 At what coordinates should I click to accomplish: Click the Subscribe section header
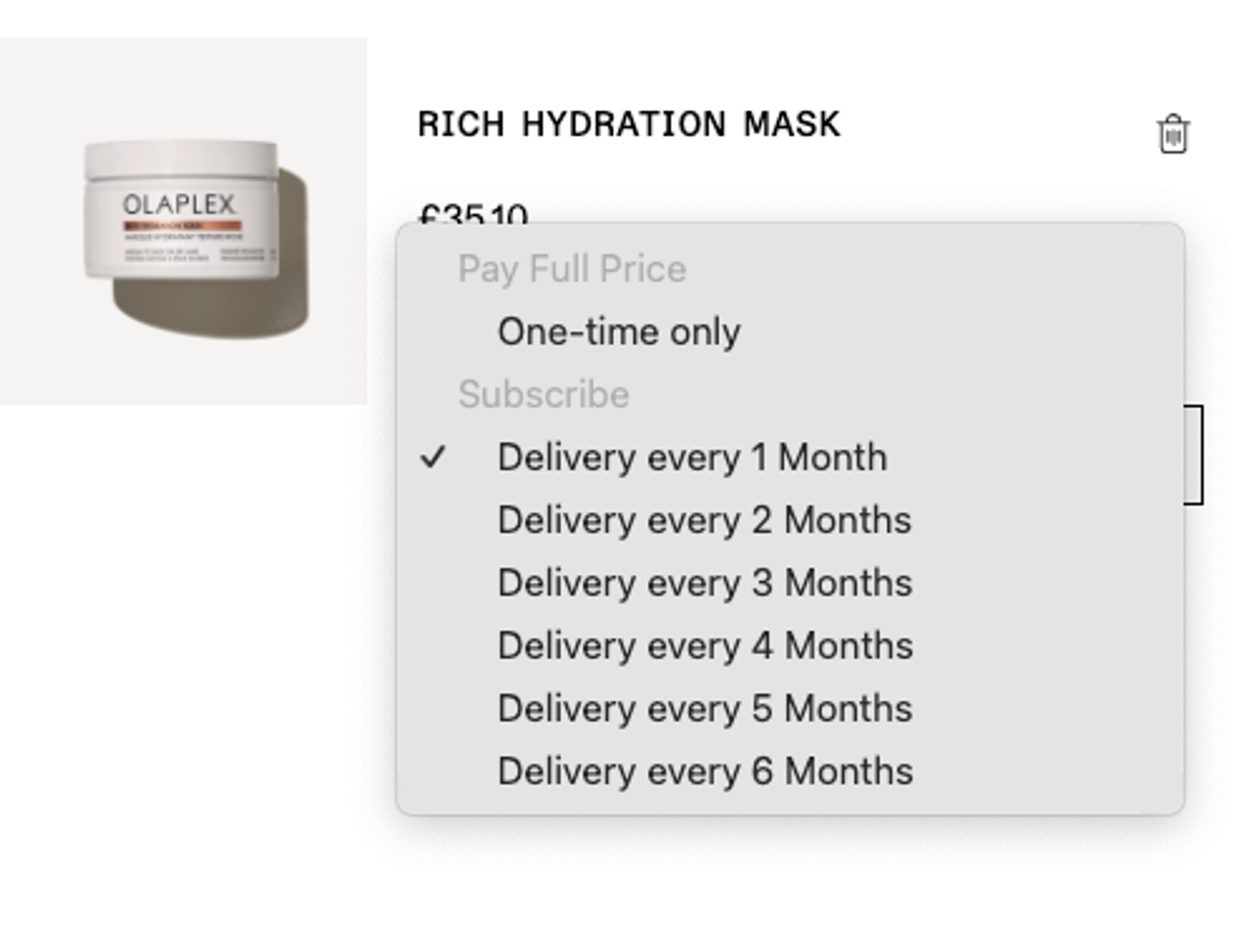click(x=543, y=393)
